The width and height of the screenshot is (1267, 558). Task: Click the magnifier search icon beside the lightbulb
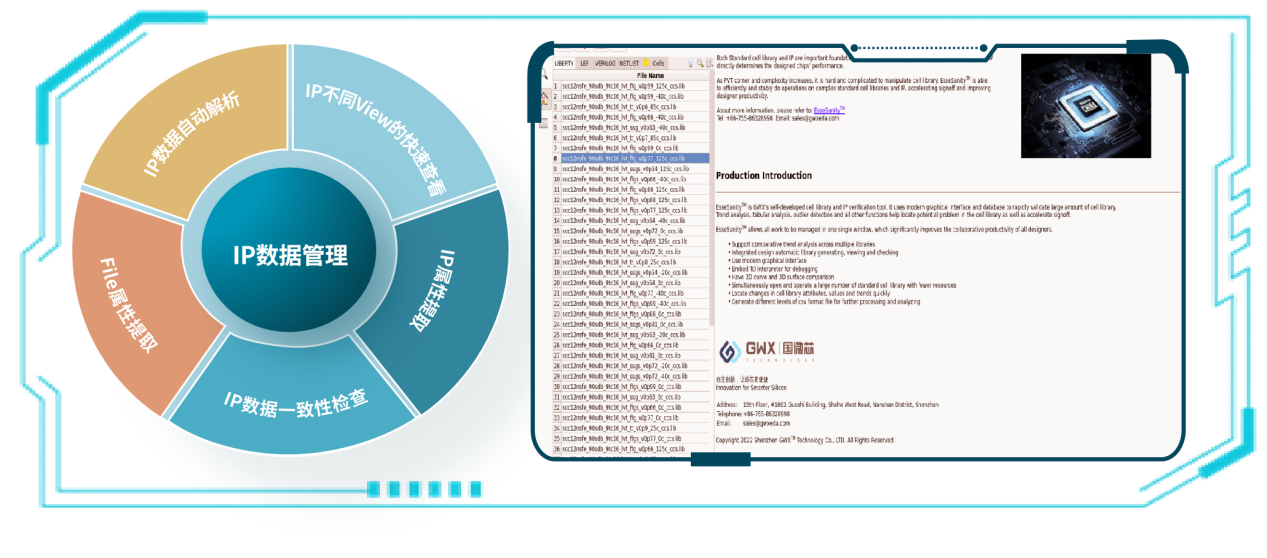(x=699, y=63)
